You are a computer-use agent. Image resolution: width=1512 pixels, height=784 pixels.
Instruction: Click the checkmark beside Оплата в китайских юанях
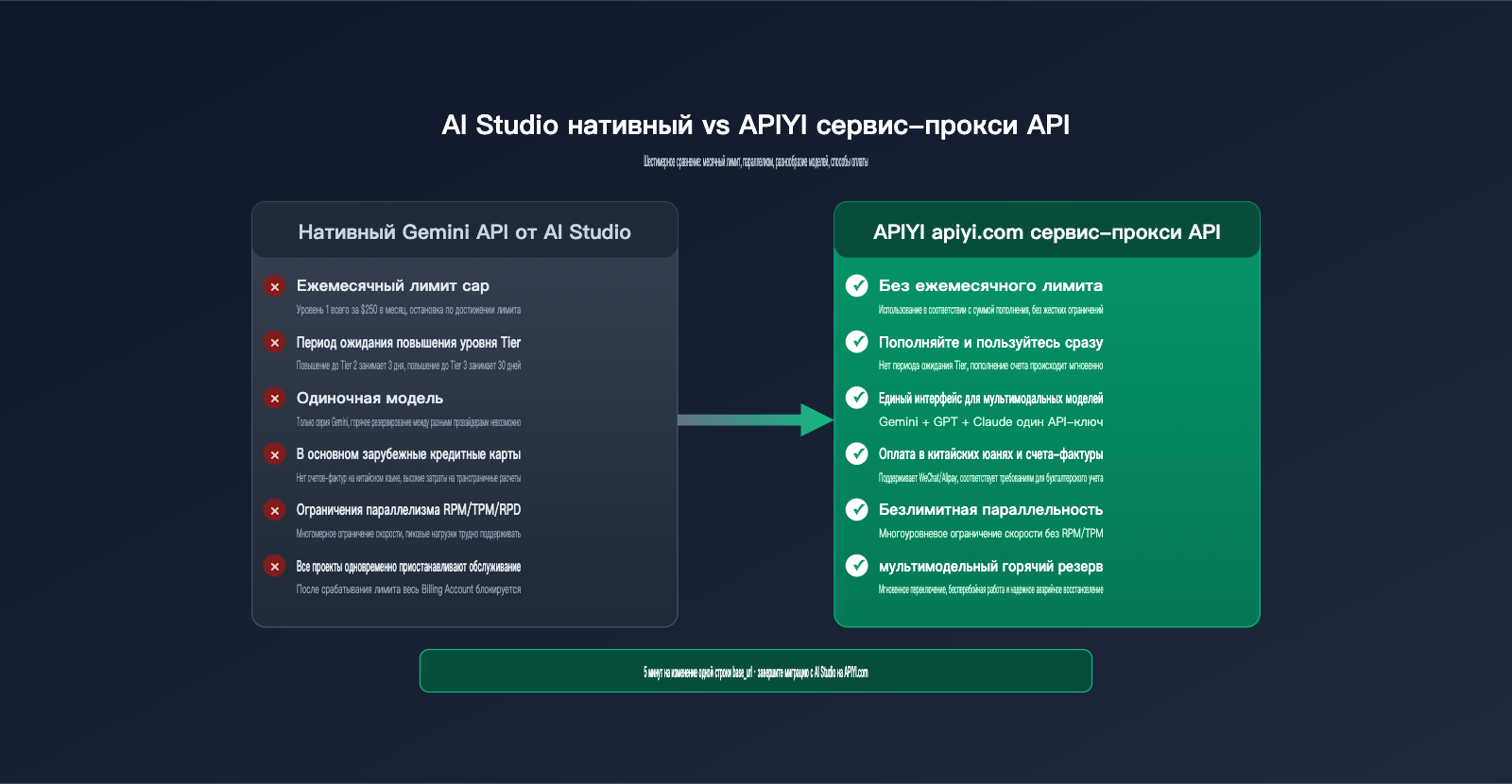[x=857, y=454]
